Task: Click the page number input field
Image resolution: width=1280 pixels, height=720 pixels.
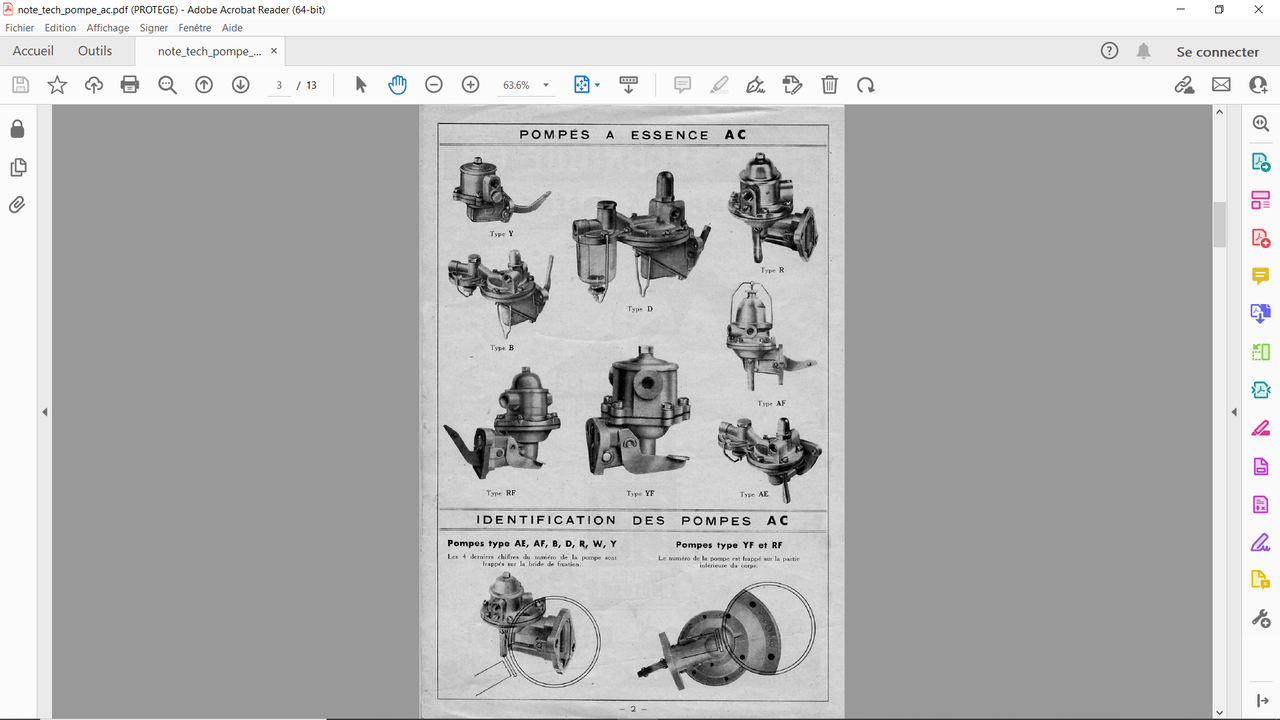Action: coord(279,85)
